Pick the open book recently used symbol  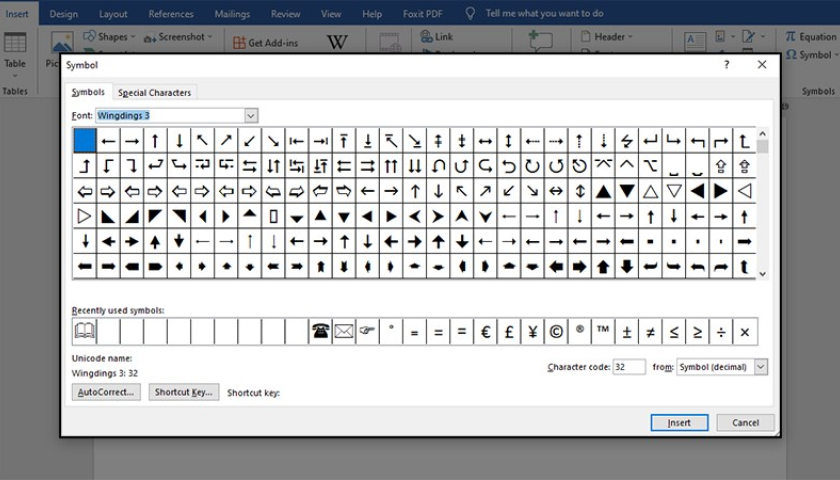[85, 332]
